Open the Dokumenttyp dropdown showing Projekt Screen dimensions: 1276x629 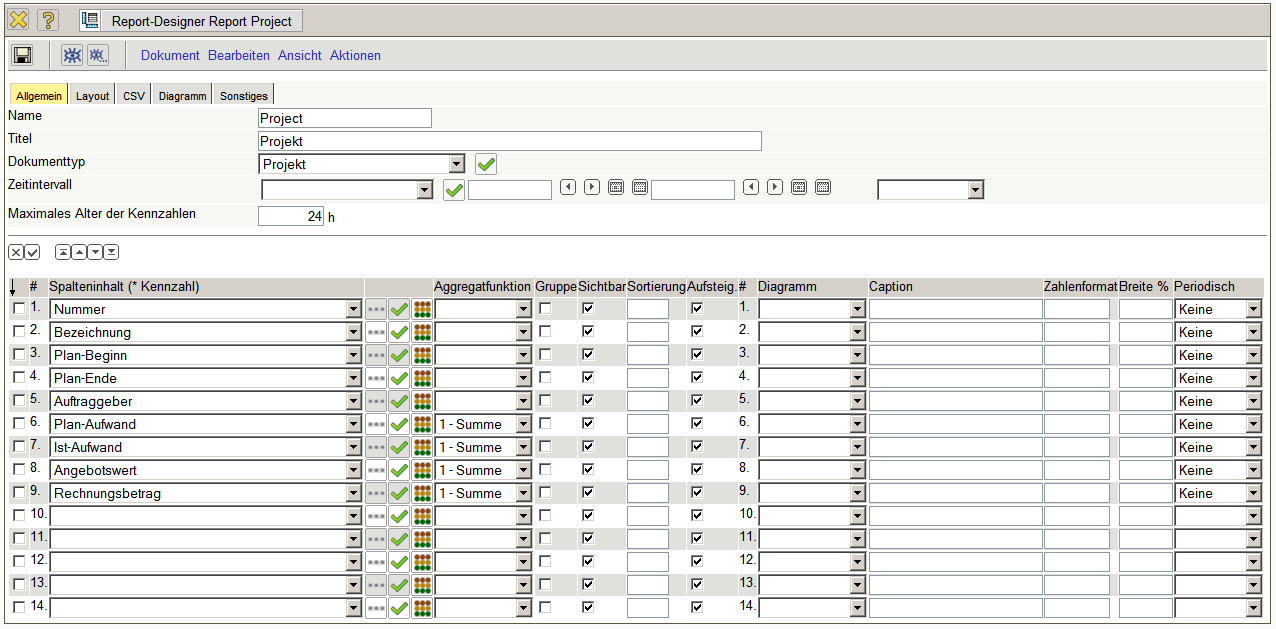click(456, 164)
